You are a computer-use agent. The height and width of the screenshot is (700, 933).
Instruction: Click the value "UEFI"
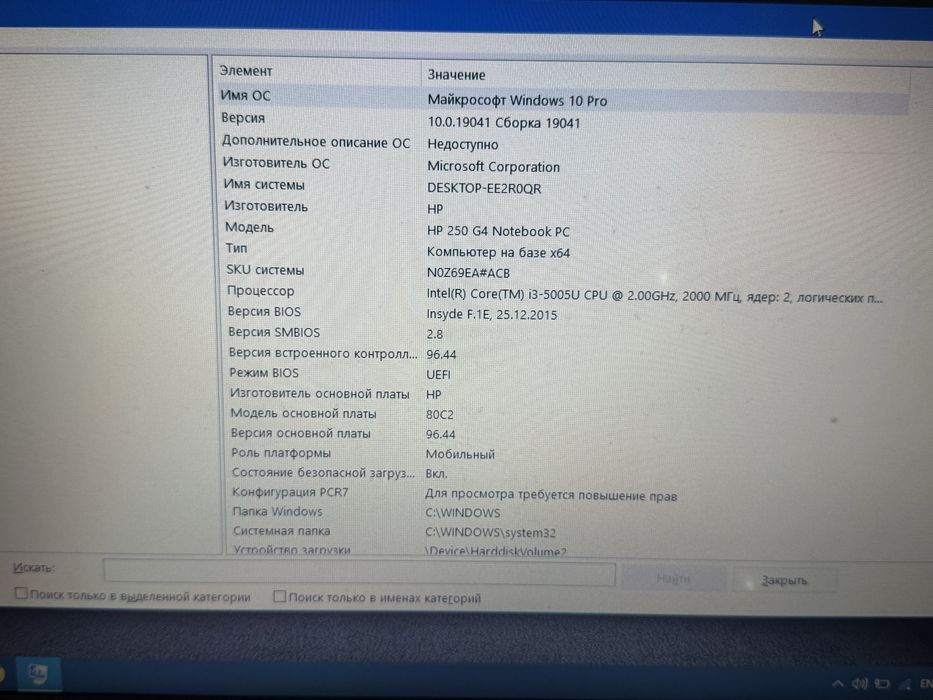point(438,375)
